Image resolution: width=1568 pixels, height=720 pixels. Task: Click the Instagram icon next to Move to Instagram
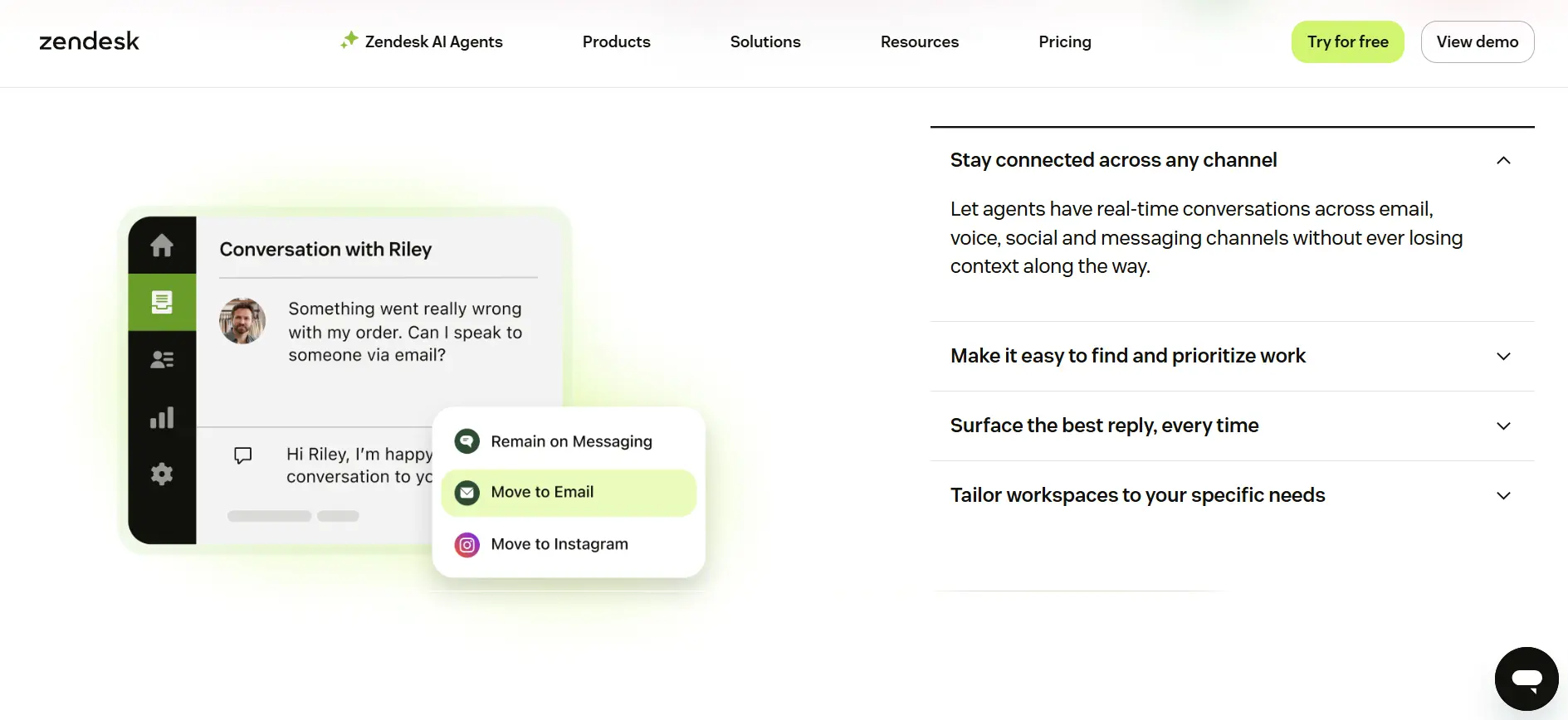click(466, 544)
